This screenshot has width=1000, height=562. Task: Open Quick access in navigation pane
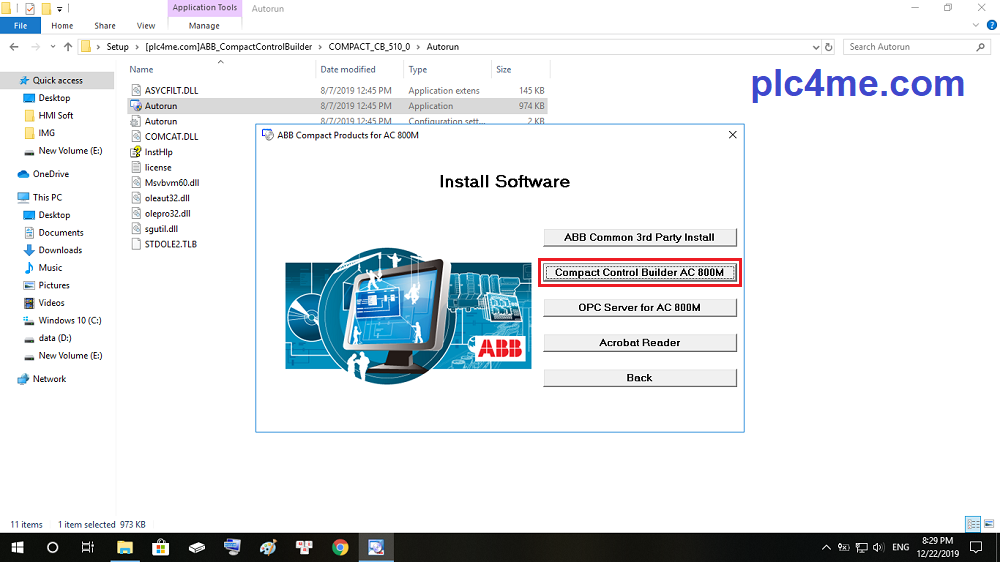[x=57, y=80]
